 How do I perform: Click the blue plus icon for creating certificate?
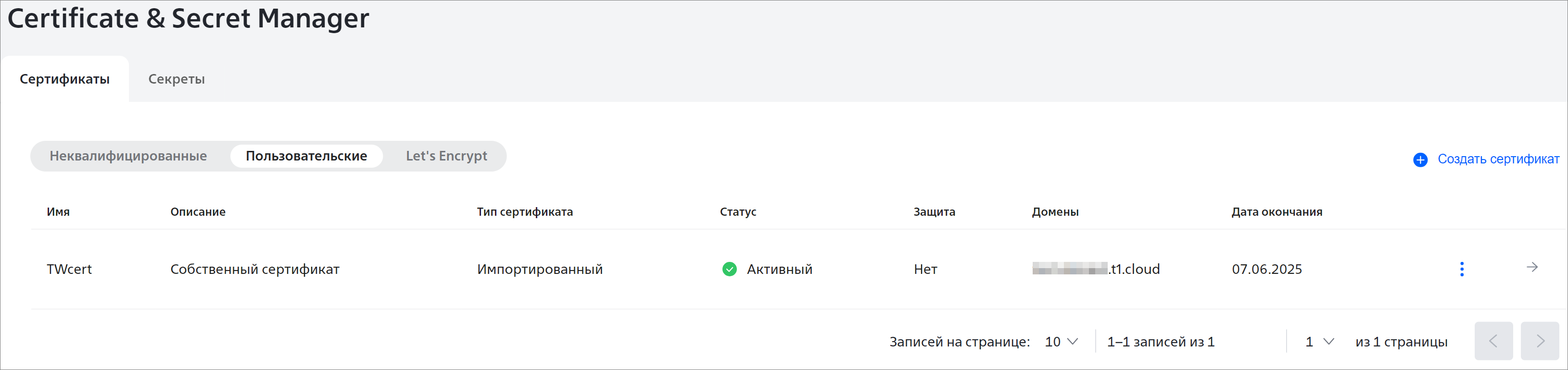pyautogui.click(x=1420, y=160)
